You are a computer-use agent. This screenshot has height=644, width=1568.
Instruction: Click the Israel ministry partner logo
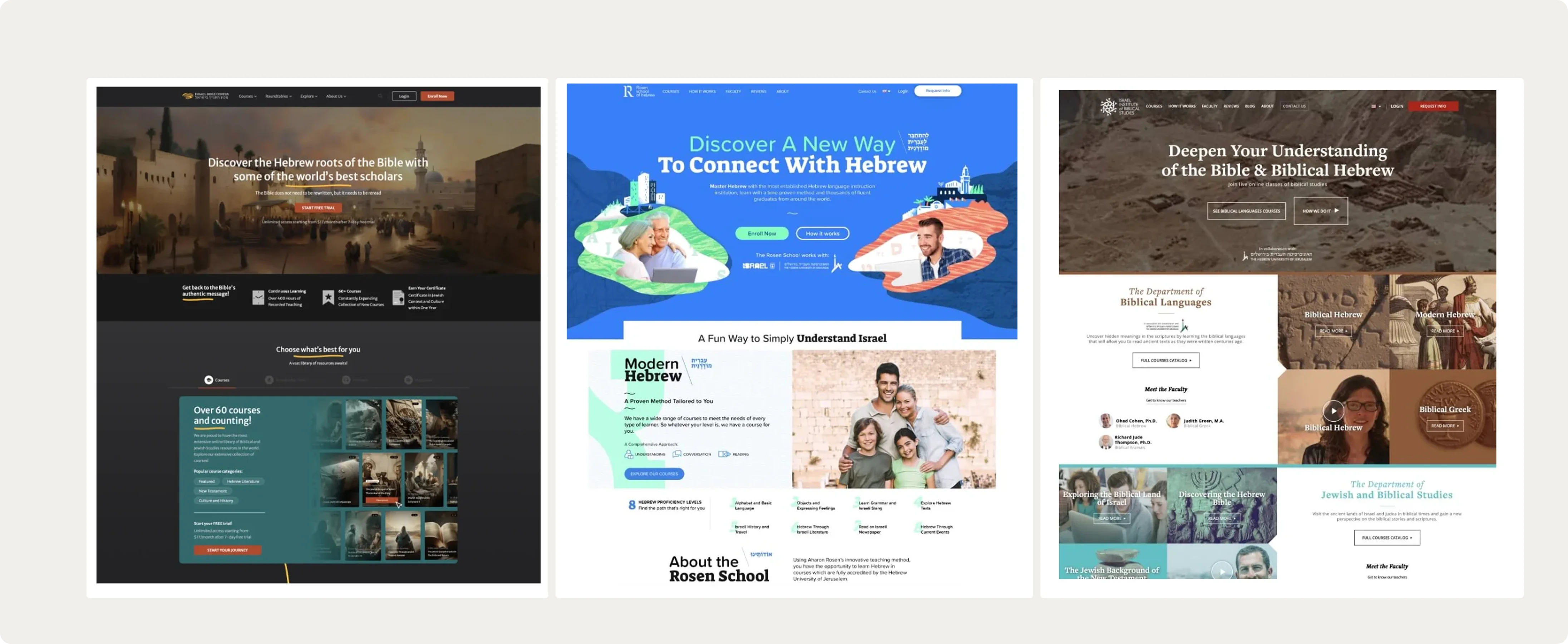point(758,266)
